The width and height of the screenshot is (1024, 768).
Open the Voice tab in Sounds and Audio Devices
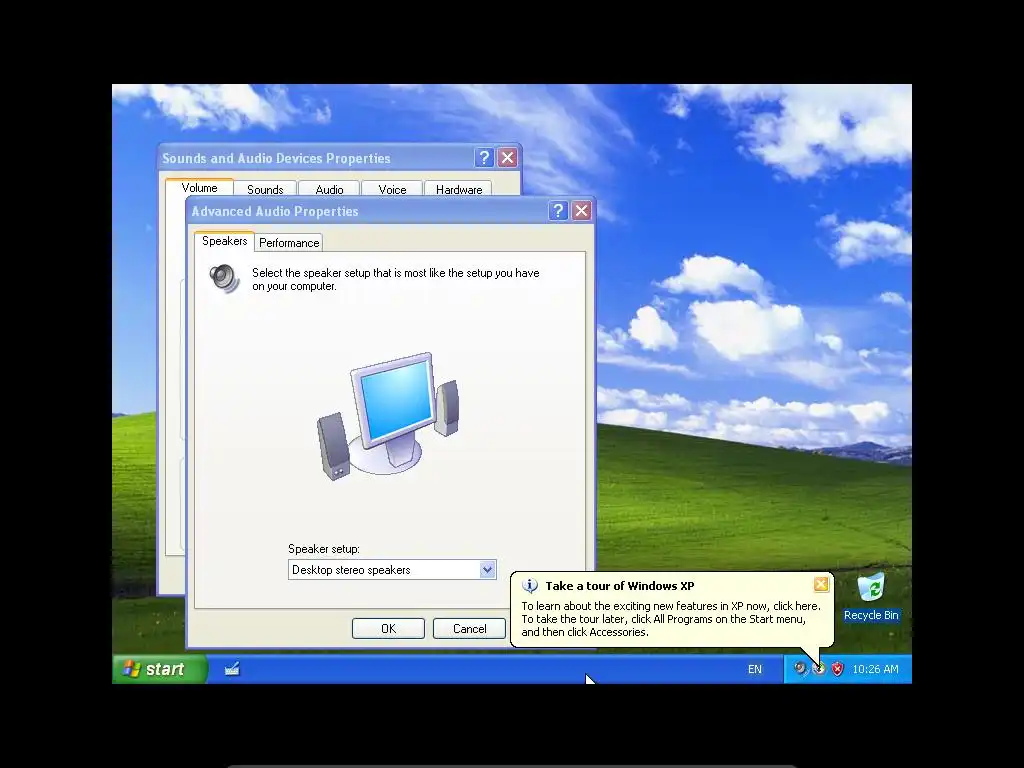(x=392, y=189)
